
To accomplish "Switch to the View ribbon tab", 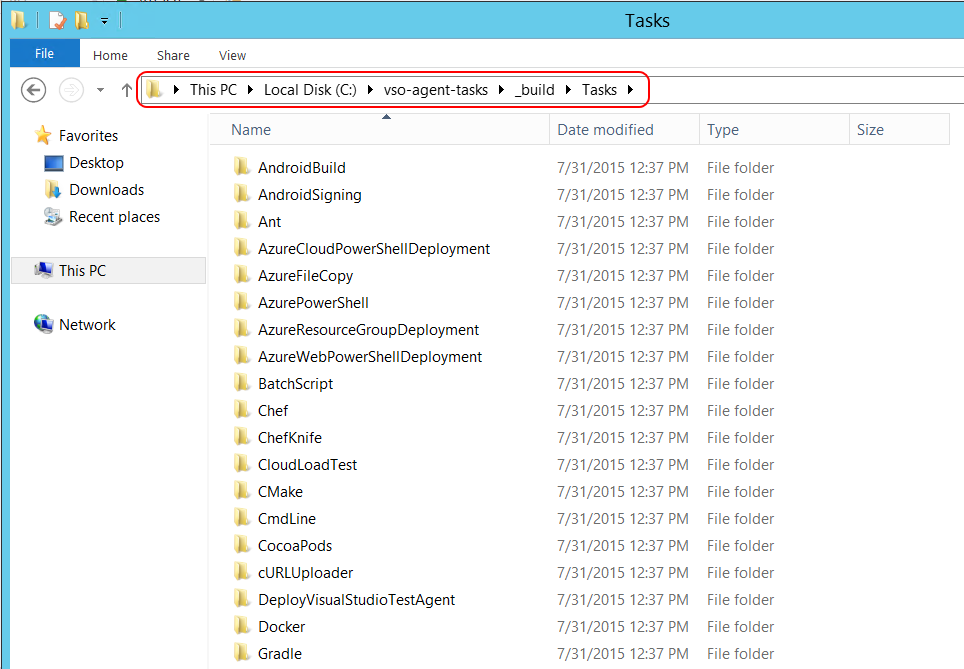I will (232, 55).
